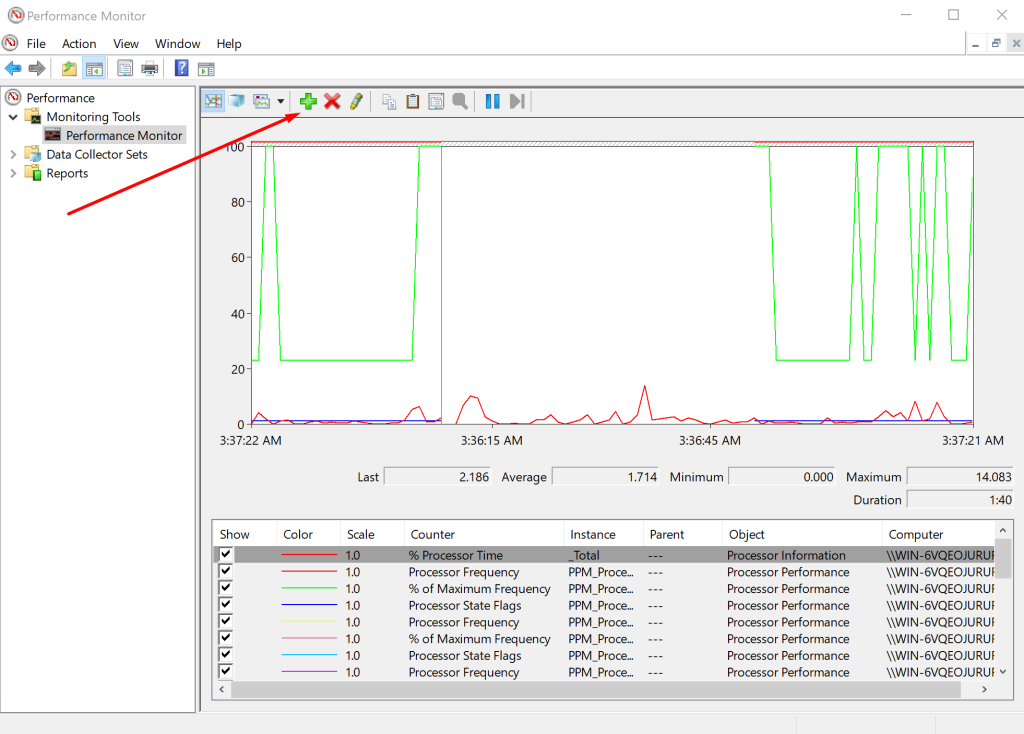1024x734 pixels.
Task: Uncheck Show for the first Processor Frequency row
Action: pyautogui.click(x=226, y=571)
